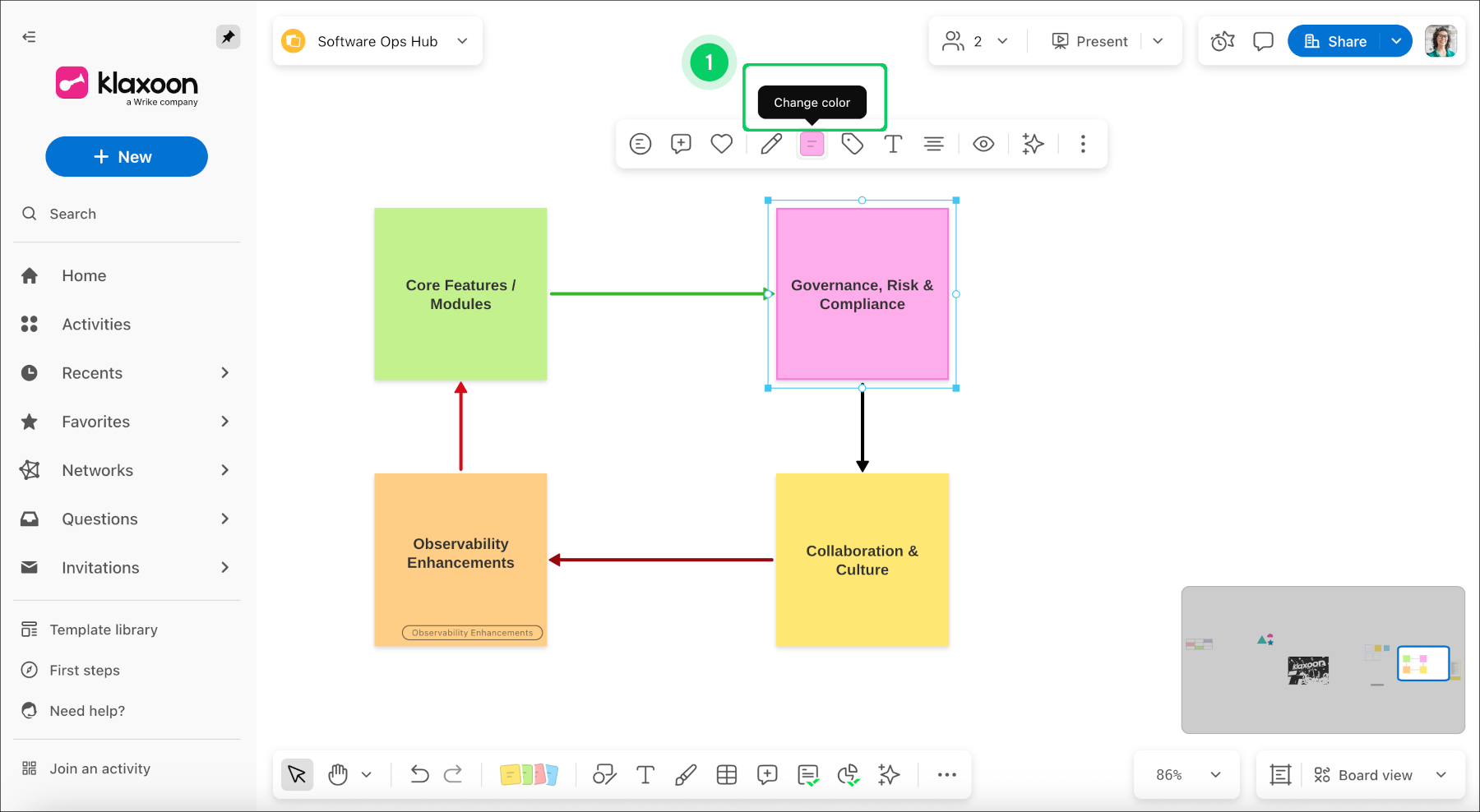This screenshot has width=1480, height=812.
Task: Click the undo arrow in bottom toolbar
Action: [x=419, y=775]
